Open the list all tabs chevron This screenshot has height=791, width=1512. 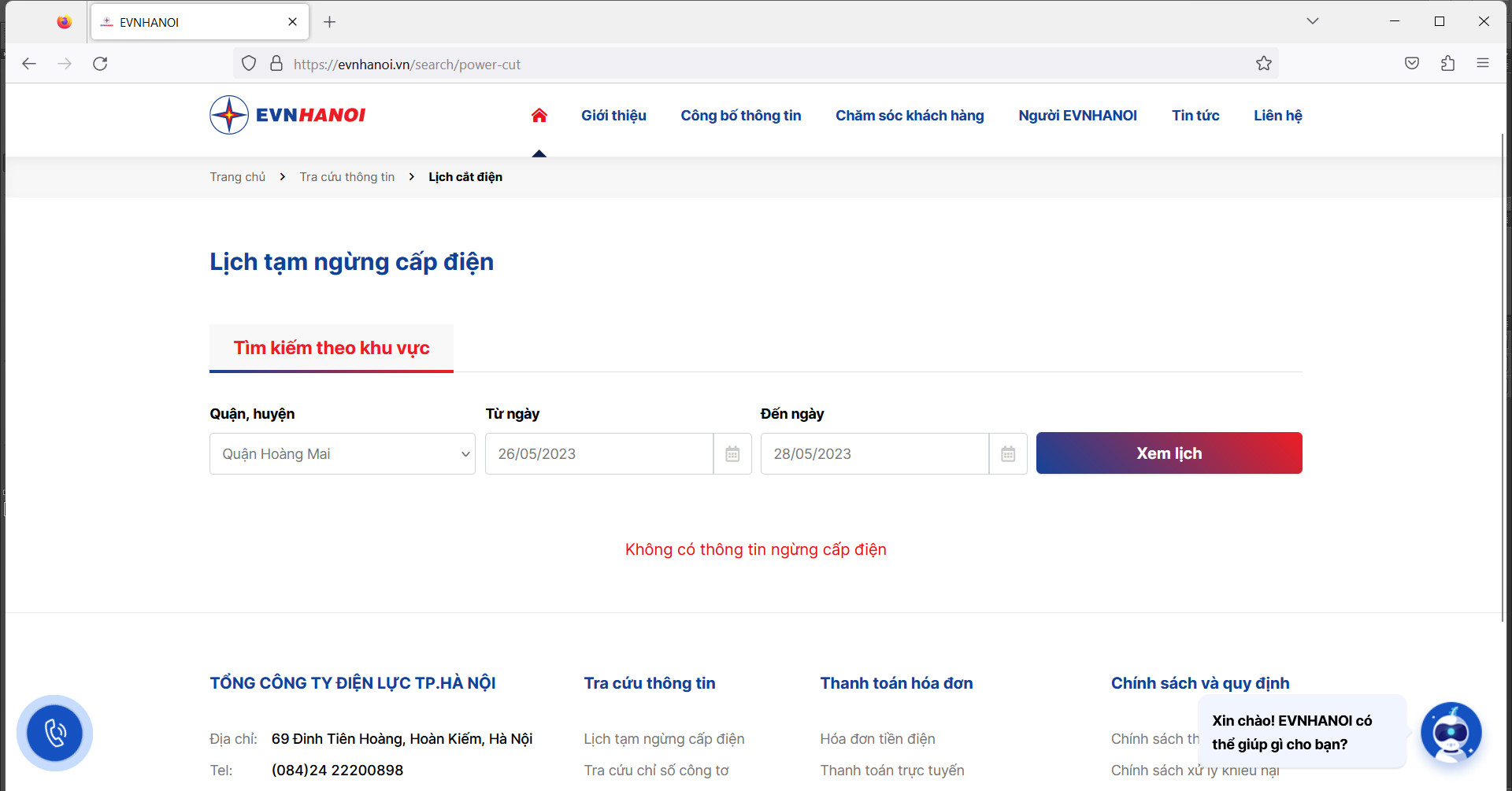click(x=1312, y=21)
